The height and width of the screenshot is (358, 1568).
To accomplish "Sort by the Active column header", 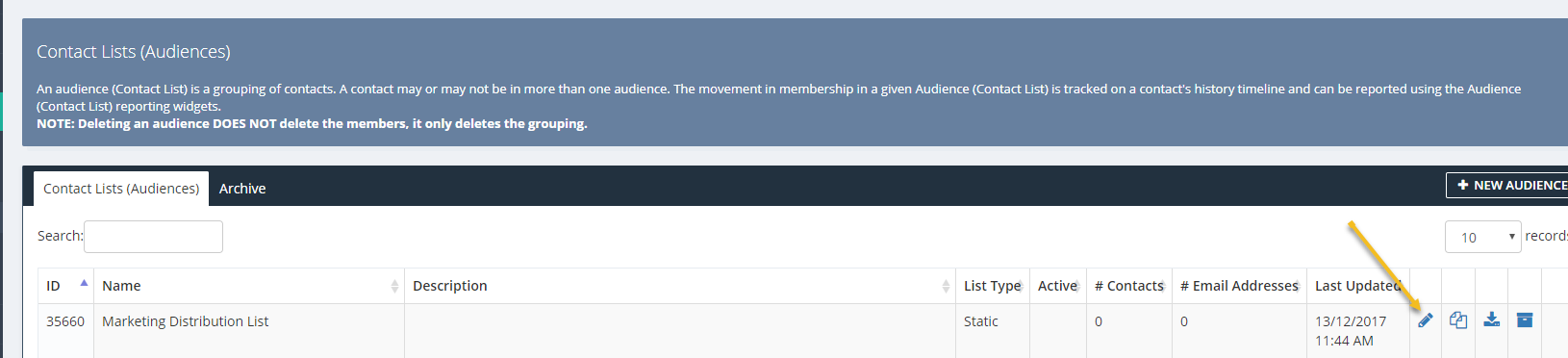I will coord(1058,286).
